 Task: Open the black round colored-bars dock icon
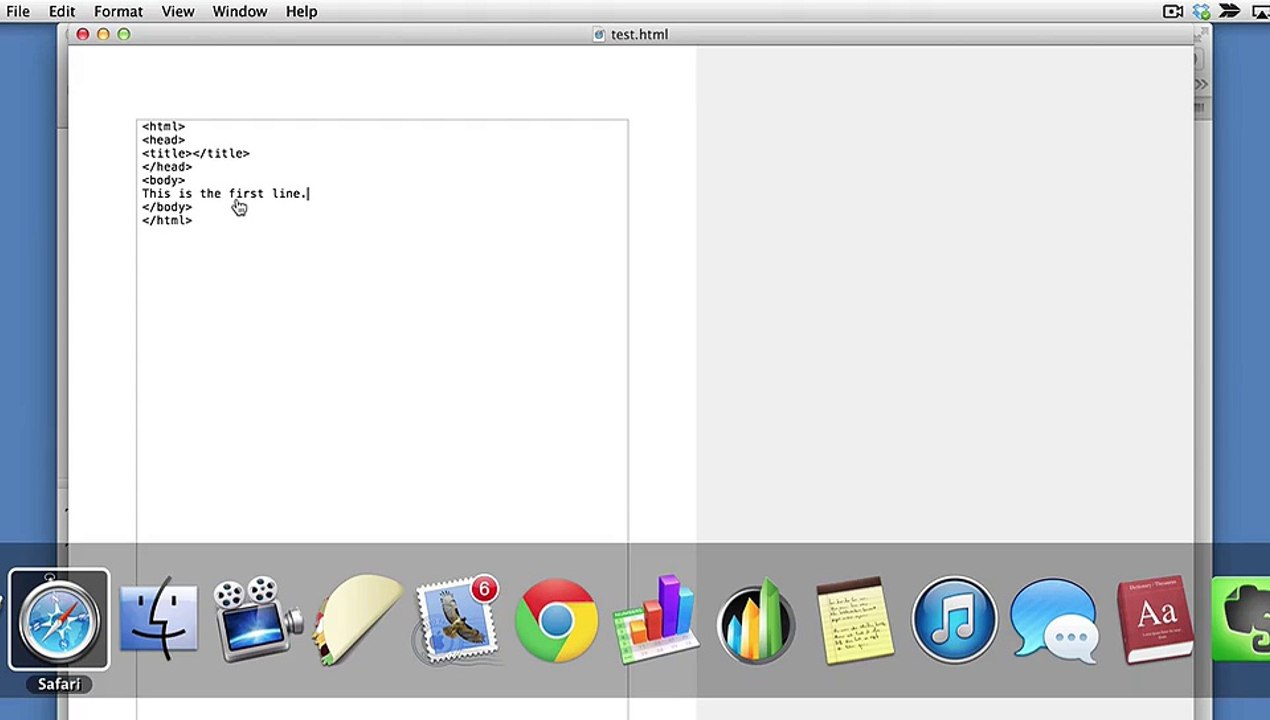[x=755, y=622]
